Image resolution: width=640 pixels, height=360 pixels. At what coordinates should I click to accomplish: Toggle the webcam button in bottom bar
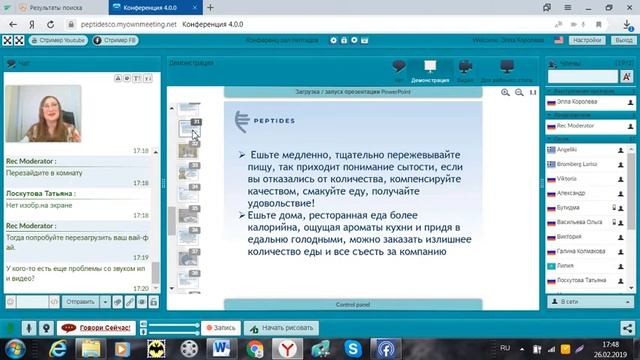tap(47, 328)
